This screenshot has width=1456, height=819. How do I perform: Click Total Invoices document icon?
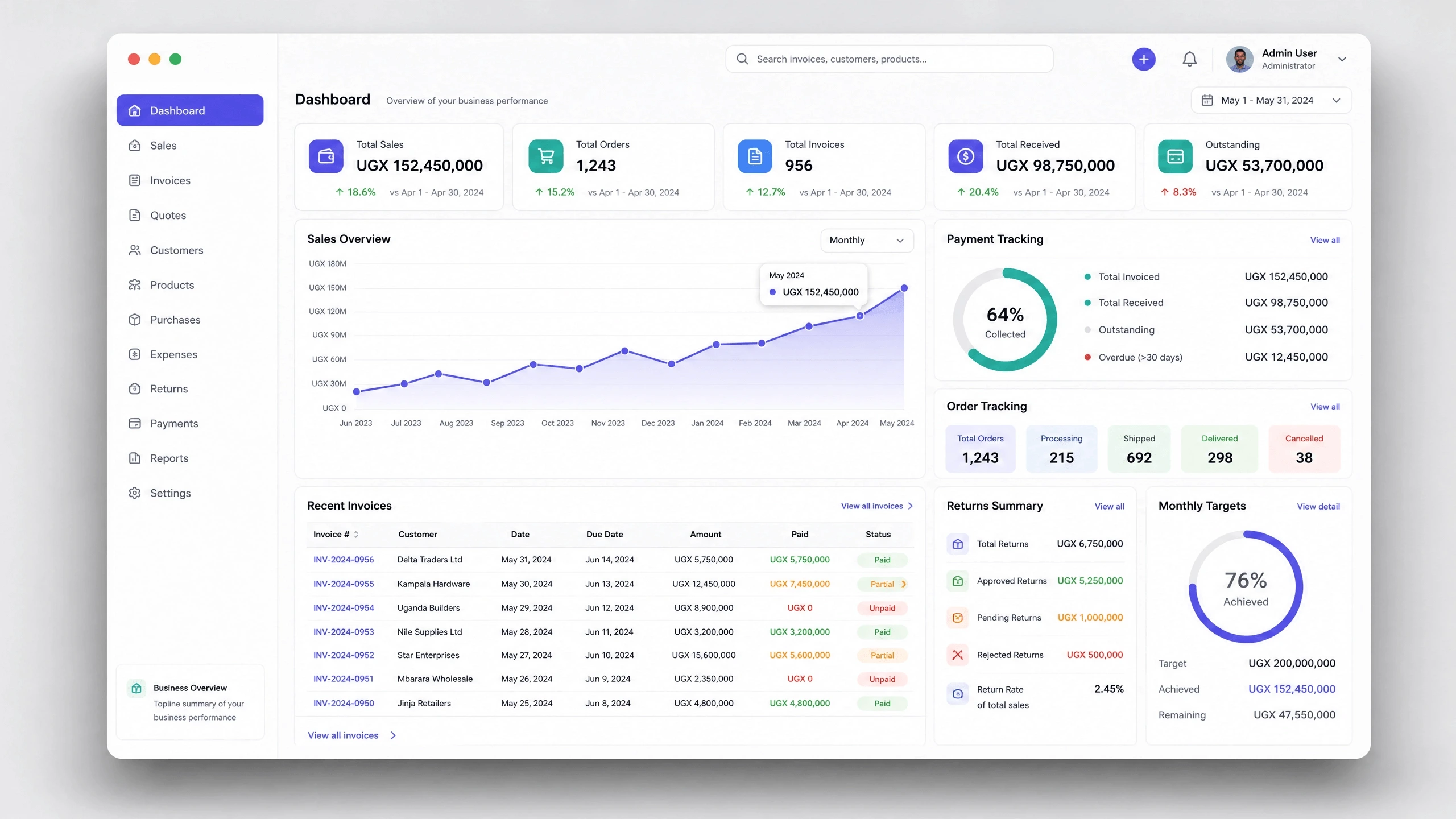point(755,156)
